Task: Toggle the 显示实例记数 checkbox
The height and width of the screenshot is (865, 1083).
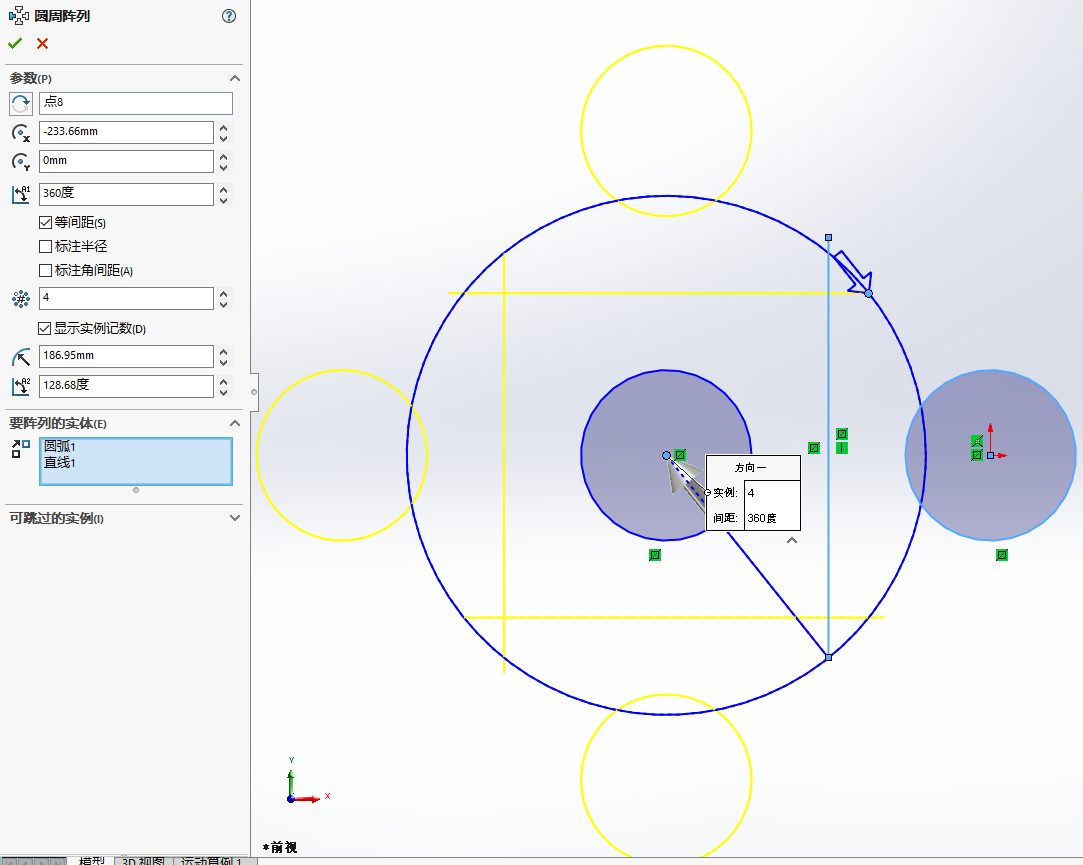Action: [46, 328]
